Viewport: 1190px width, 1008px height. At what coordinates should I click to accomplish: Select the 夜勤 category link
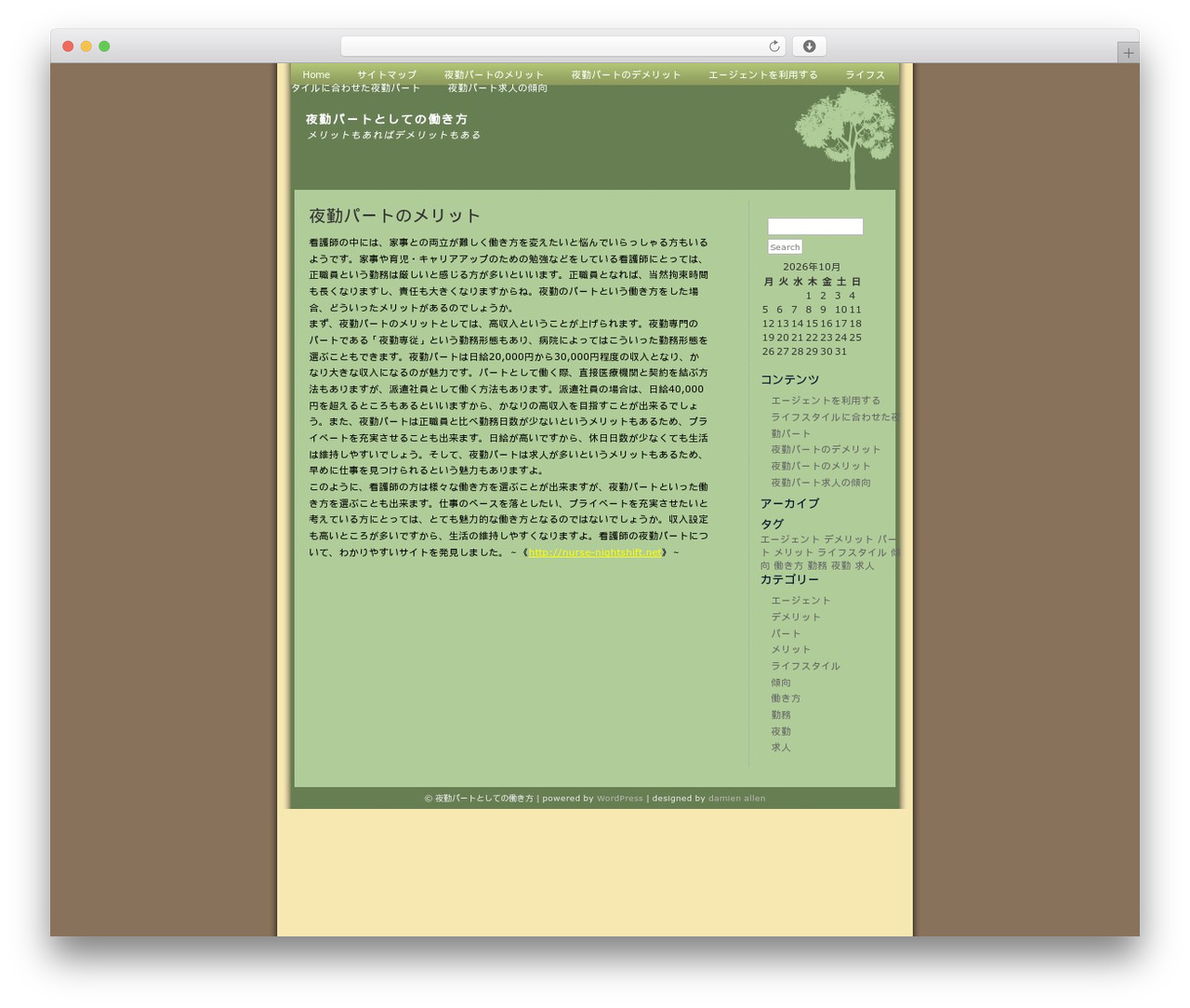point(781,732)
